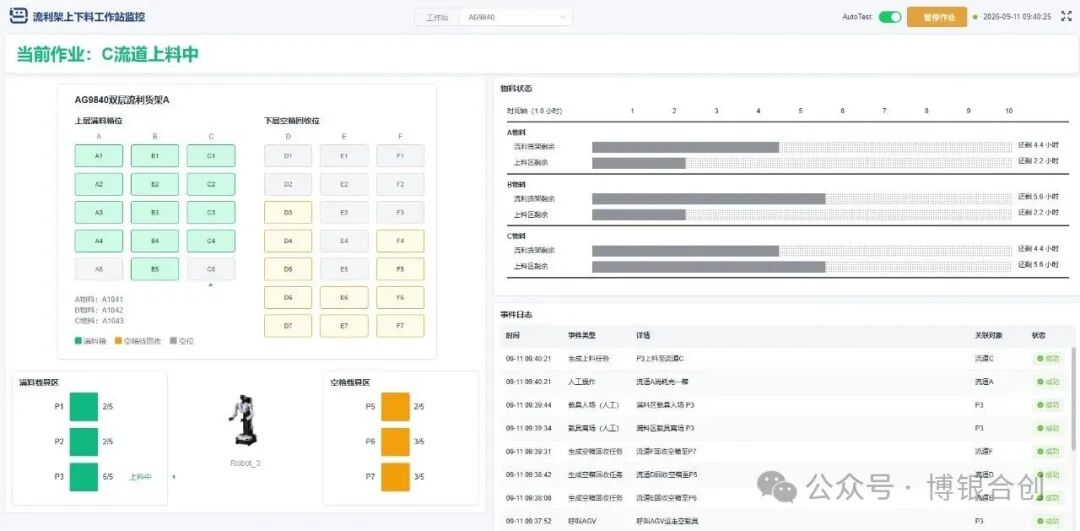This screenshot has width=1080, height=531.
Task: Select full slot A1 on upper layer
Action: click(x=98, y=156)
